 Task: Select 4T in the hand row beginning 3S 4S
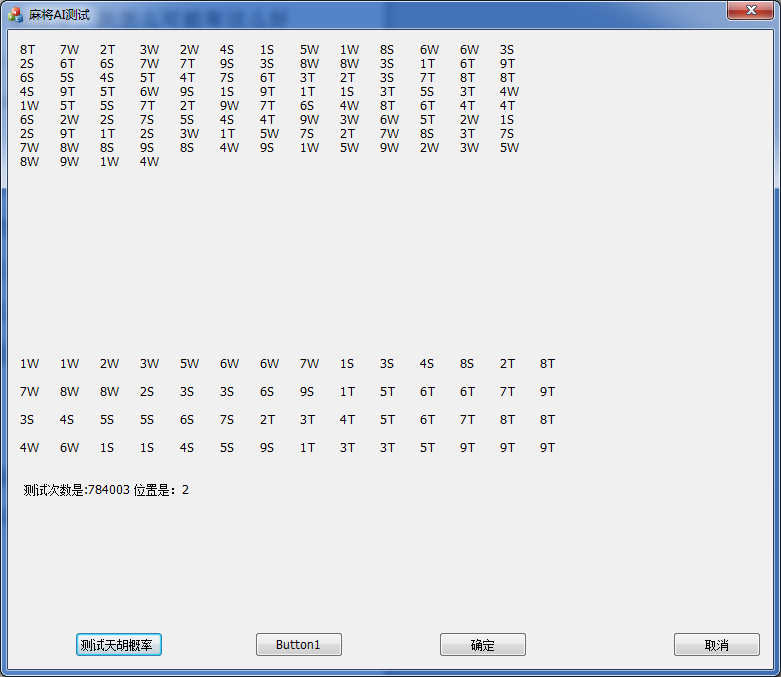pos(347,419)
